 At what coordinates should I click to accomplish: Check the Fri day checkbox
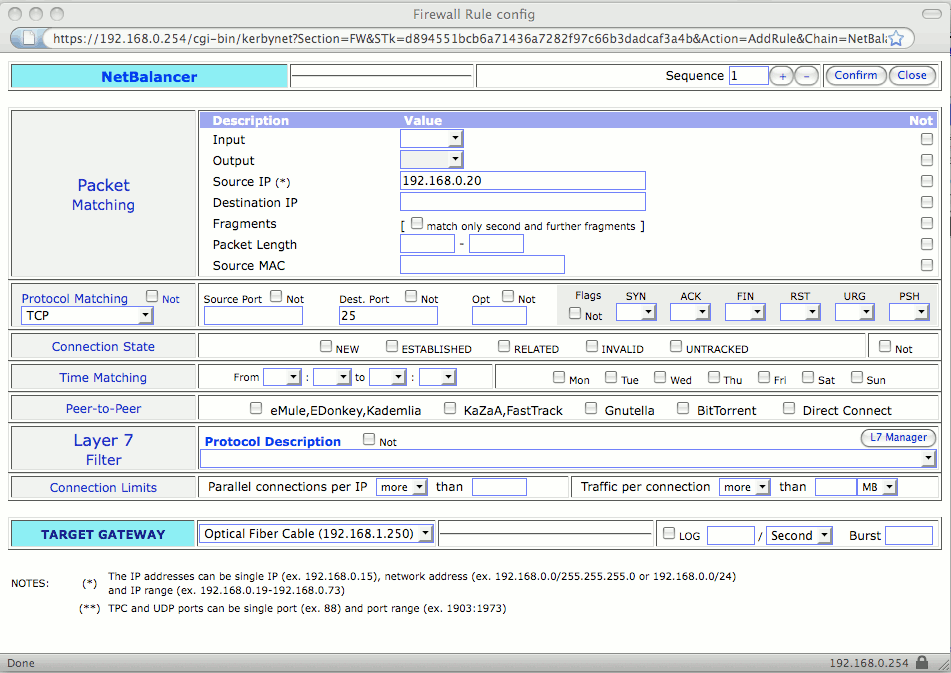click(764, 377)
